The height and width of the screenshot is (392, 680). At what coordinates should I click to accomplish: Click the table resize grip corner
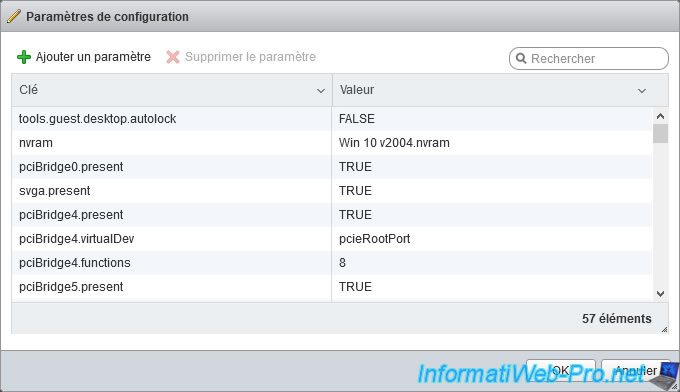point(664,330)
